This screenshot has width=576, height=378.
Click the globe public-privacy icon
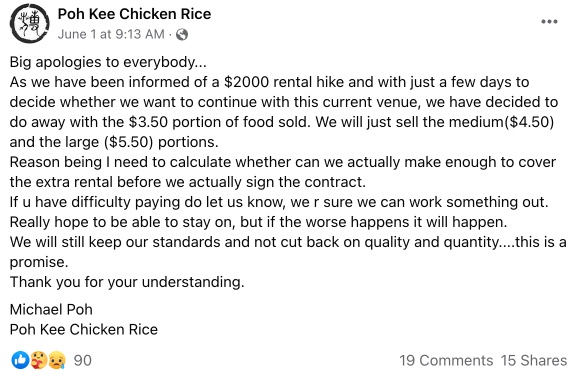182,35
